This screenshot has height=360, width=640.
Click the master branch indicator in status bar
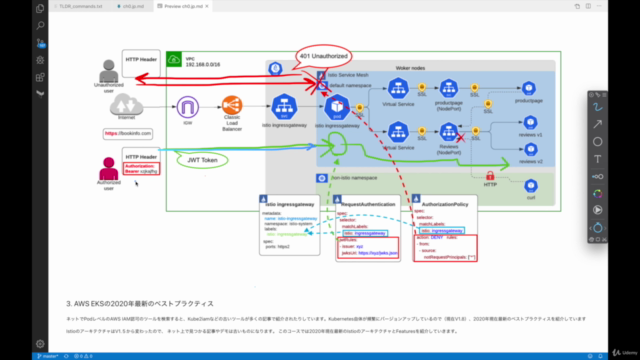tap(48, 356)
